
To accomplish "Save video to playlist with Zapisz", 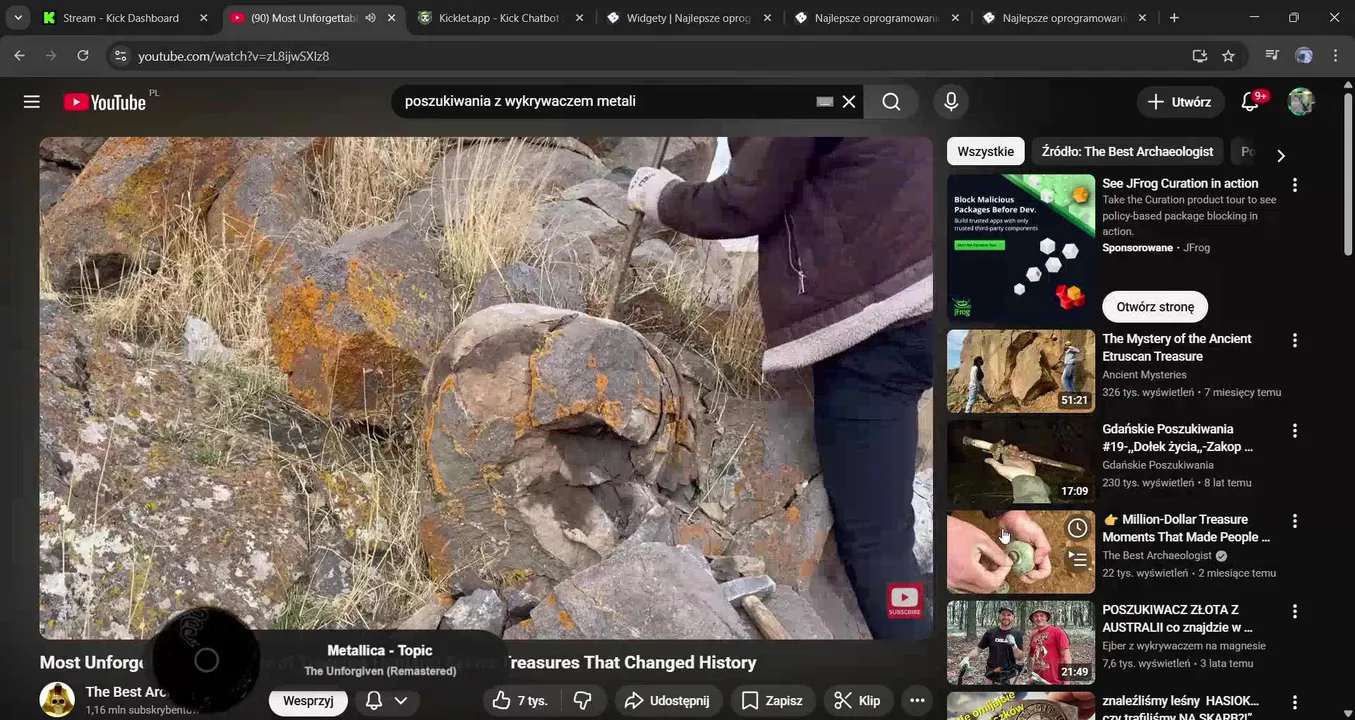I will pyautogui.click(x=773, y=701).
